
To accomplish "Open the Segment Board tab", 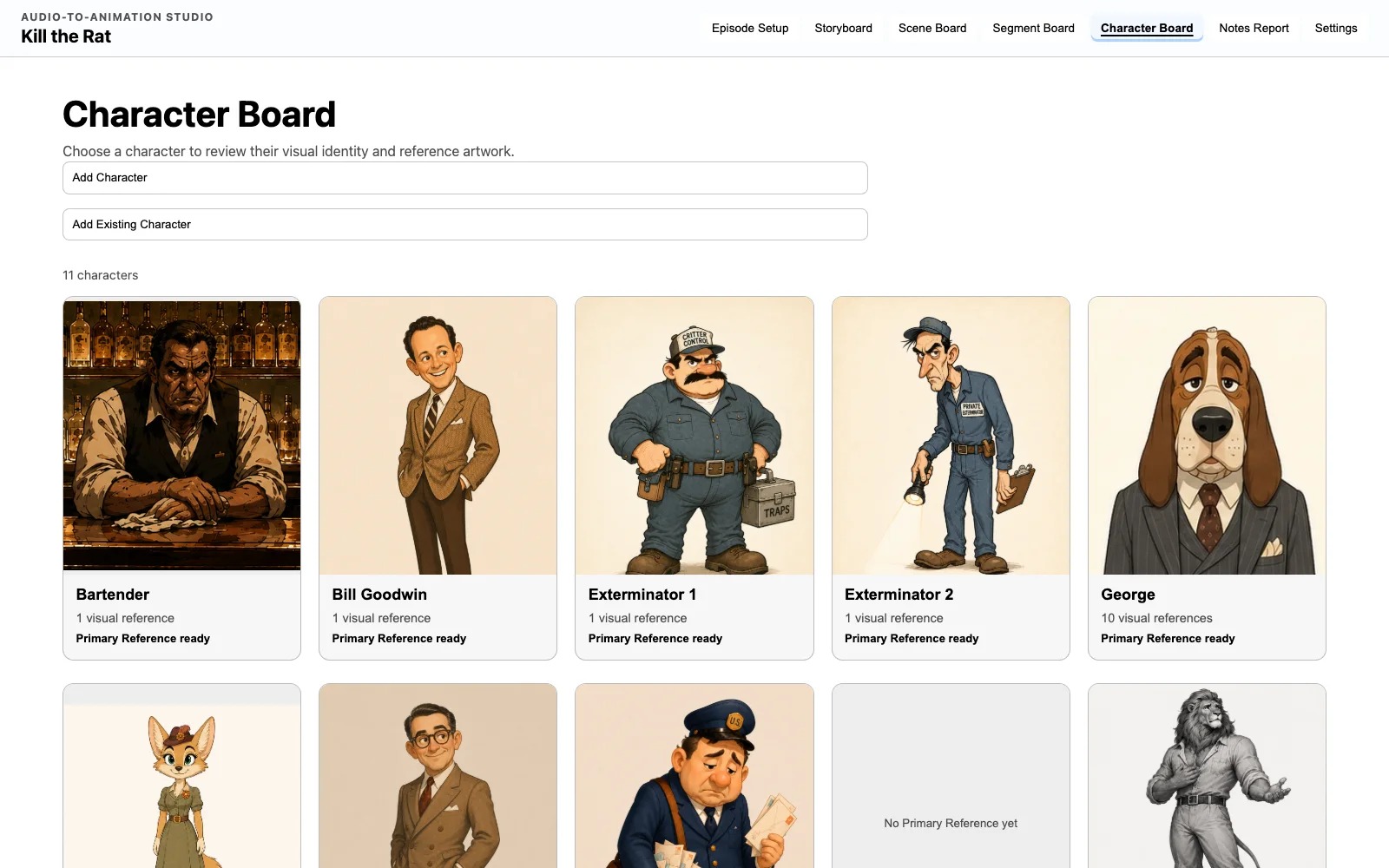I will (x=1033, y=28).
